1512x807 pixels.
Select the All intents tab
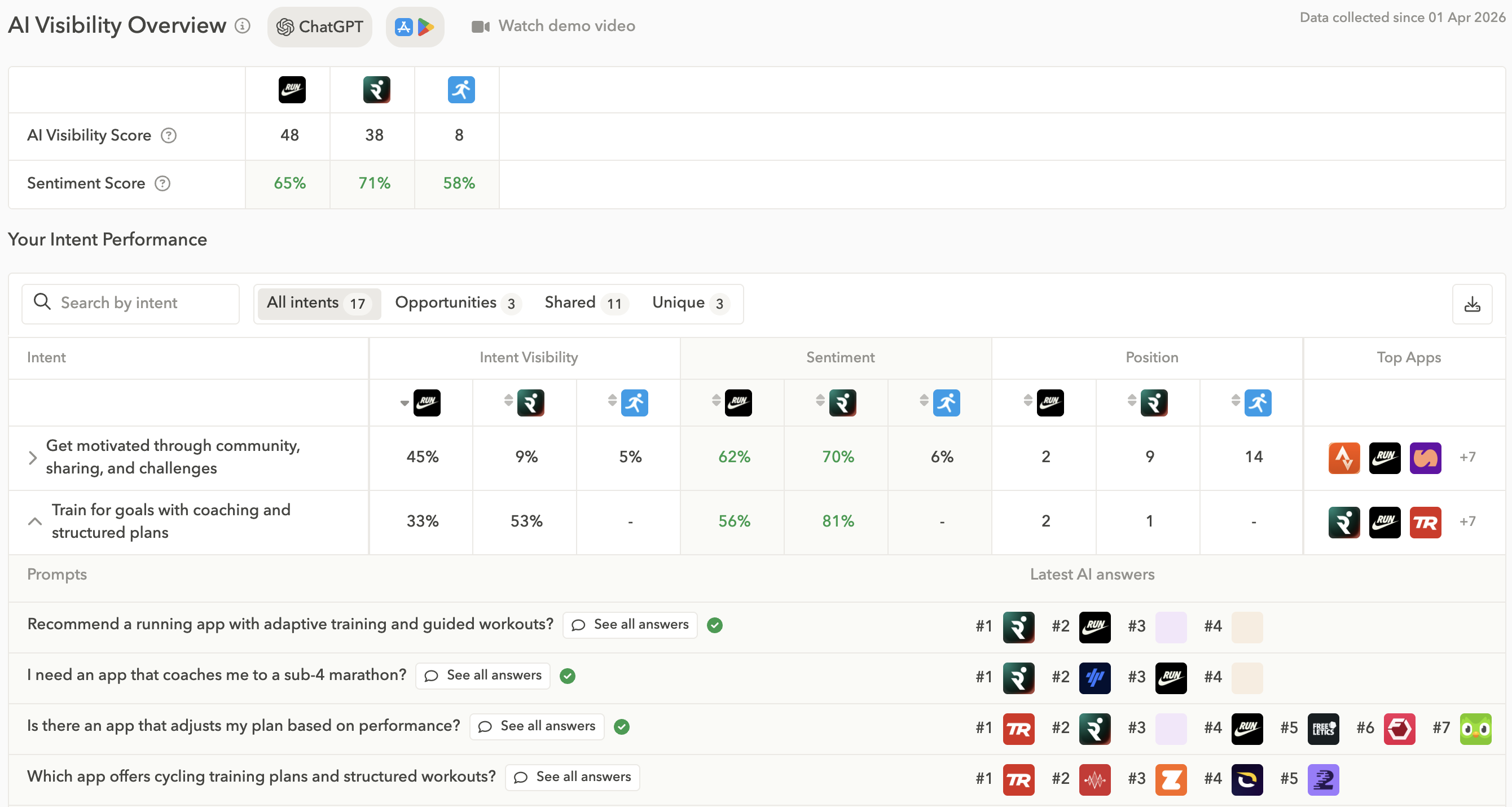(x=319, y=304)
